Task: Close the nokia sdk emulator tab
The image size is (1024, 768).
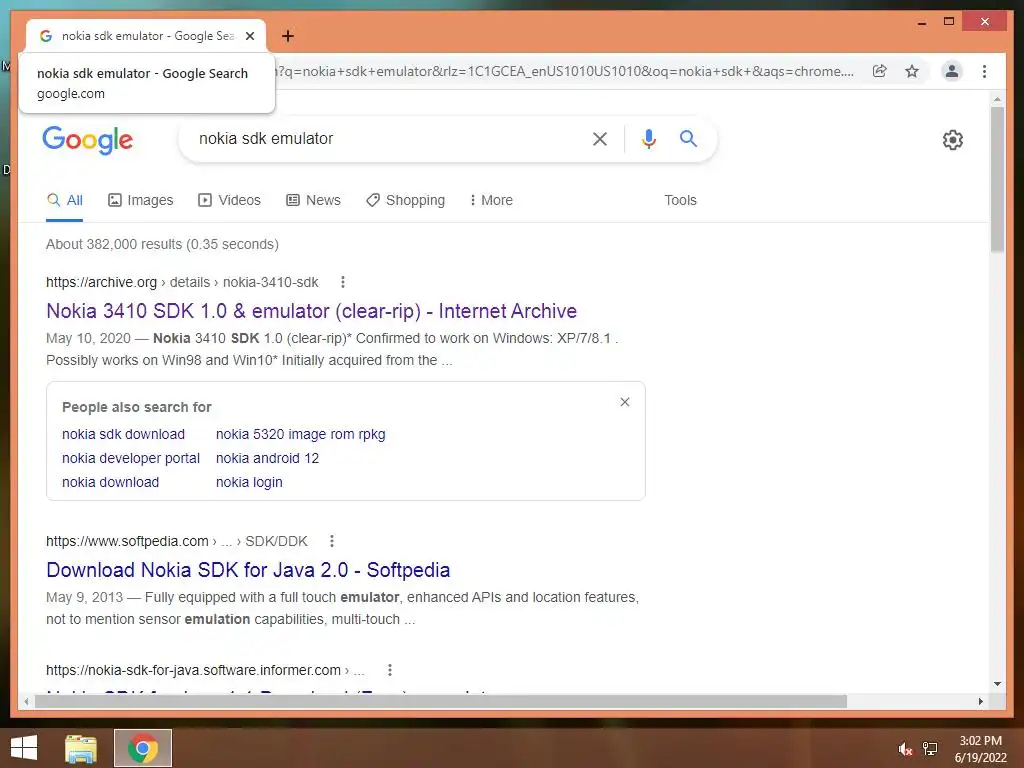Action: (x=249, y=36)
